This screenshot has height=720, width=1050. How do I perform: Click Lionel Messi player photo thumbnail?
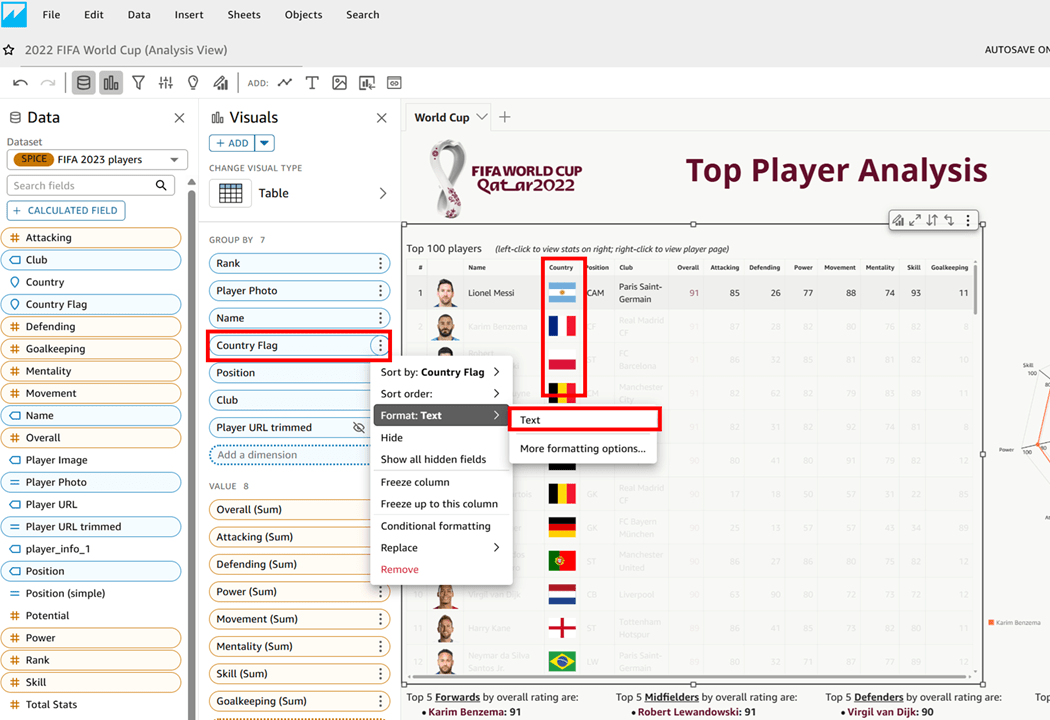pos(445,293)
